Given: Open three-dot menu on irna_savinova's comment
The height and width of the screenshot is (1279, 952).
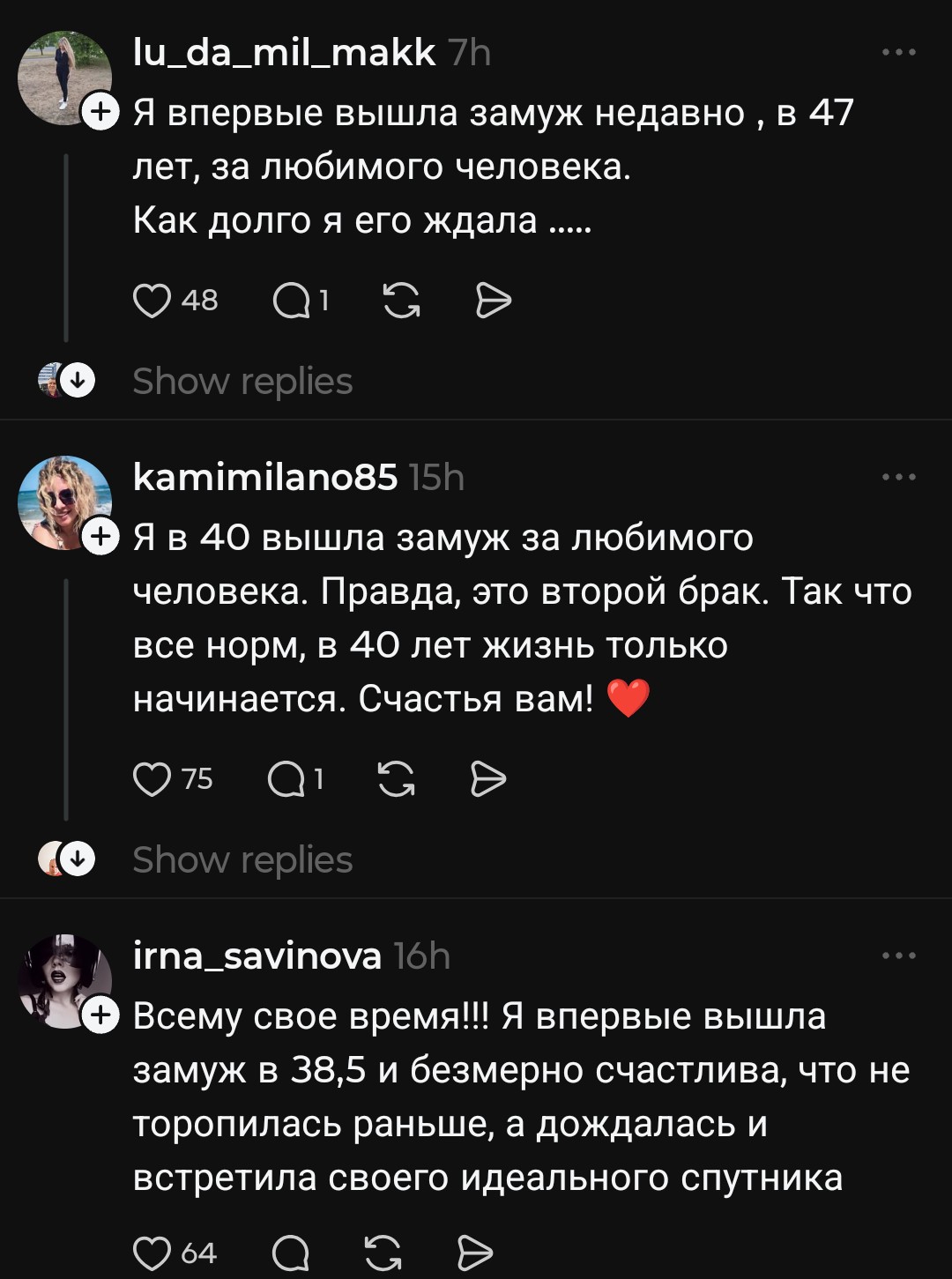Looking at the screenshot, I should point(899,956).
